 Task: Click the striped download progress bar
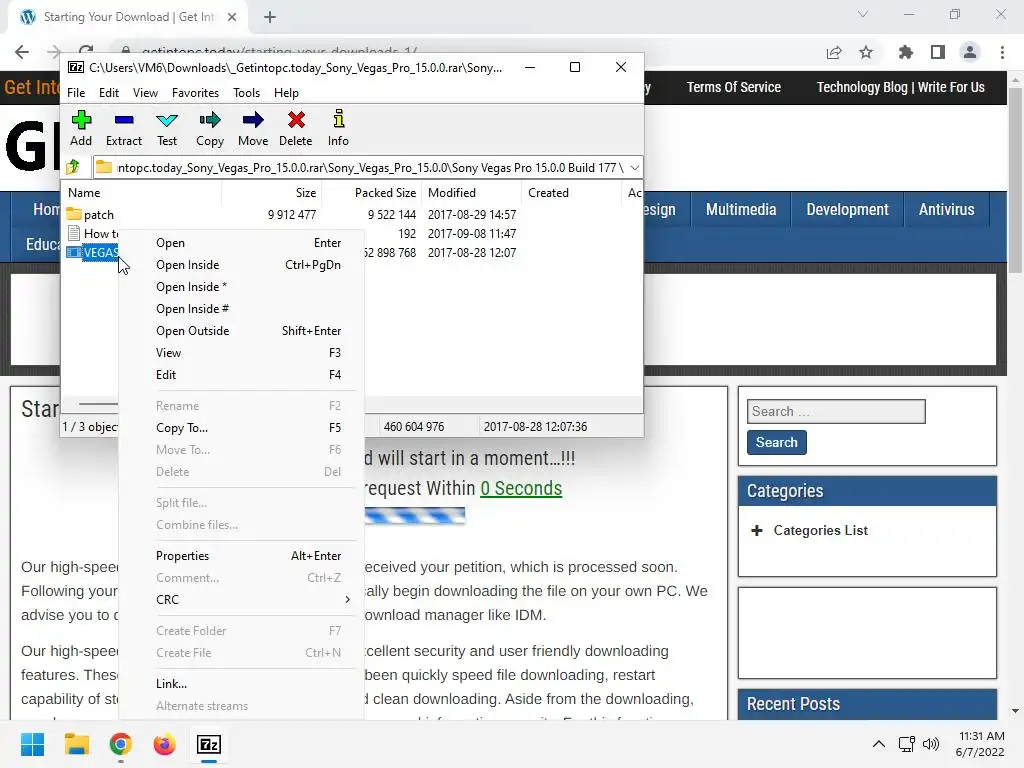(415, 517)
